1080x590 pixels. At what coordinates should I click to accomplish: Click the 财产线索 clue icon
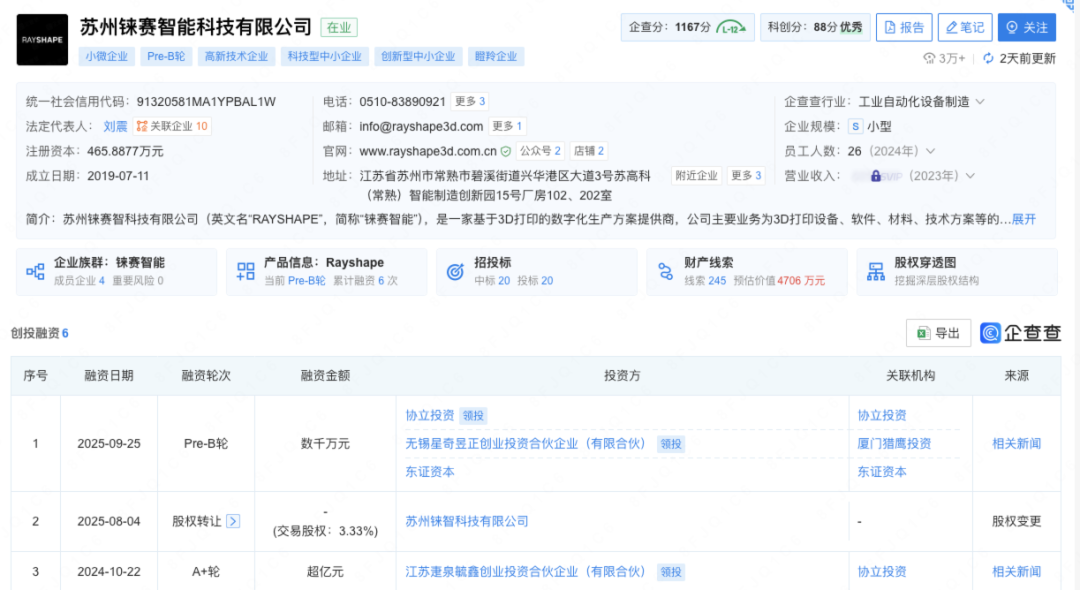pyautogui.click(x=666, y=272)
